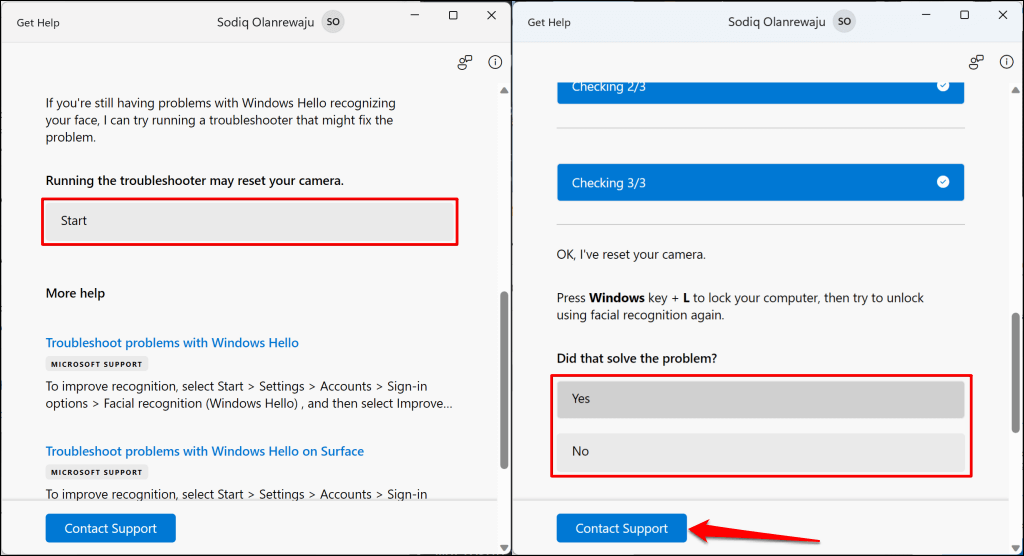Maximize the right Get Help window
This screenshot has height=556, width=1024.
pyautogui.click(x=964, y=16)
